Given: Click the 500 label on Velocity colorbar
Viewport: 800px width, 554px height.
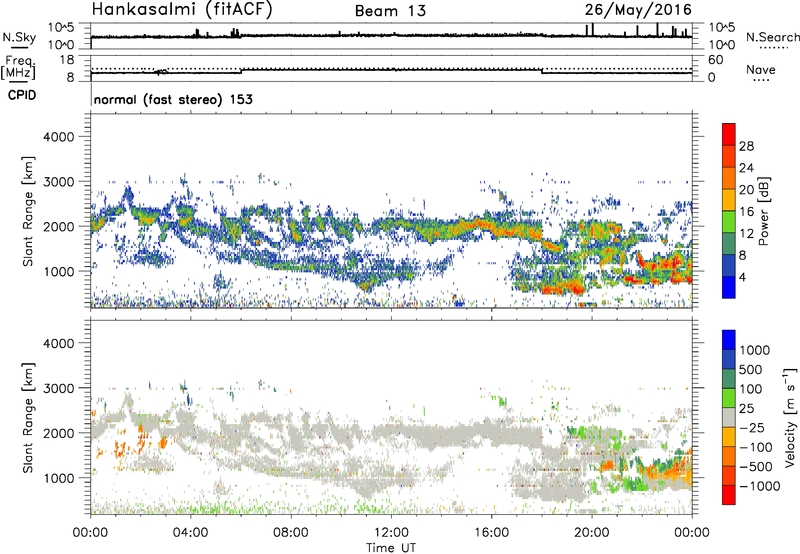Looking at the screenshot, I should tap(750, 370).
